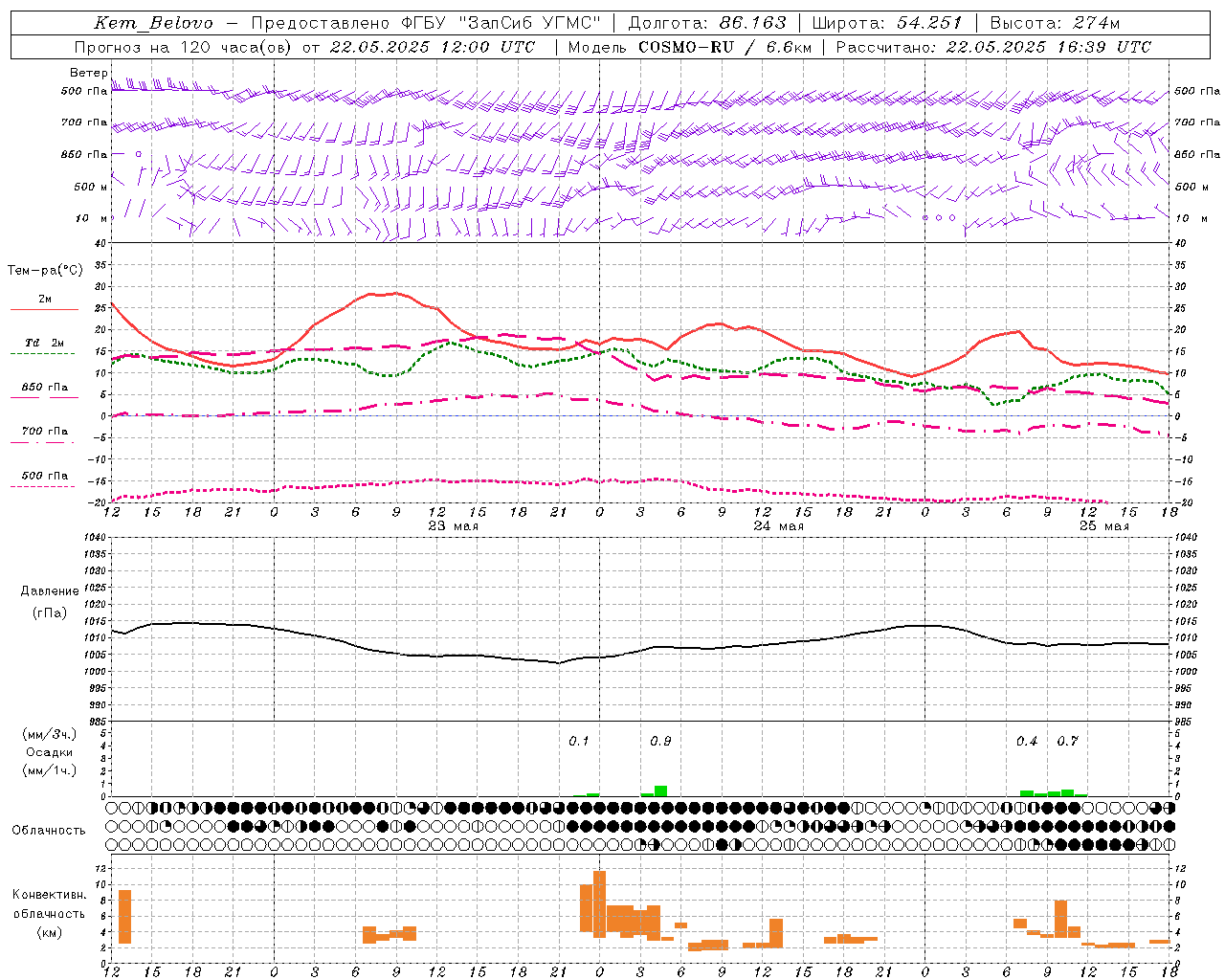Click the 'Модель COSMO-RU / 6.6км' label
This screenshot has height=980, width=1225.
tap(689, 47)
